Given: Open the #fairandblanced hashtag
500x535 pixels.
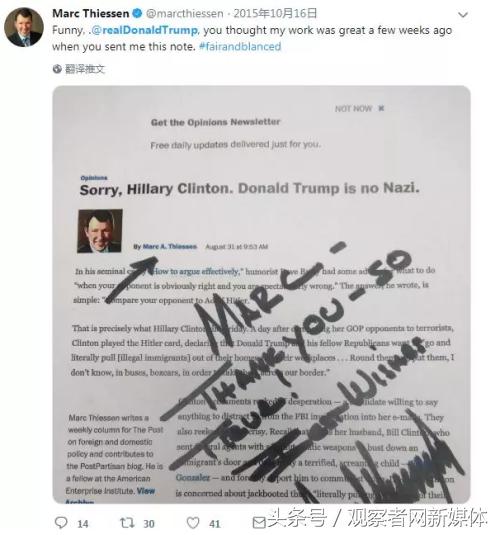Looking at the screenshot, I should click(x=240, y=46).
